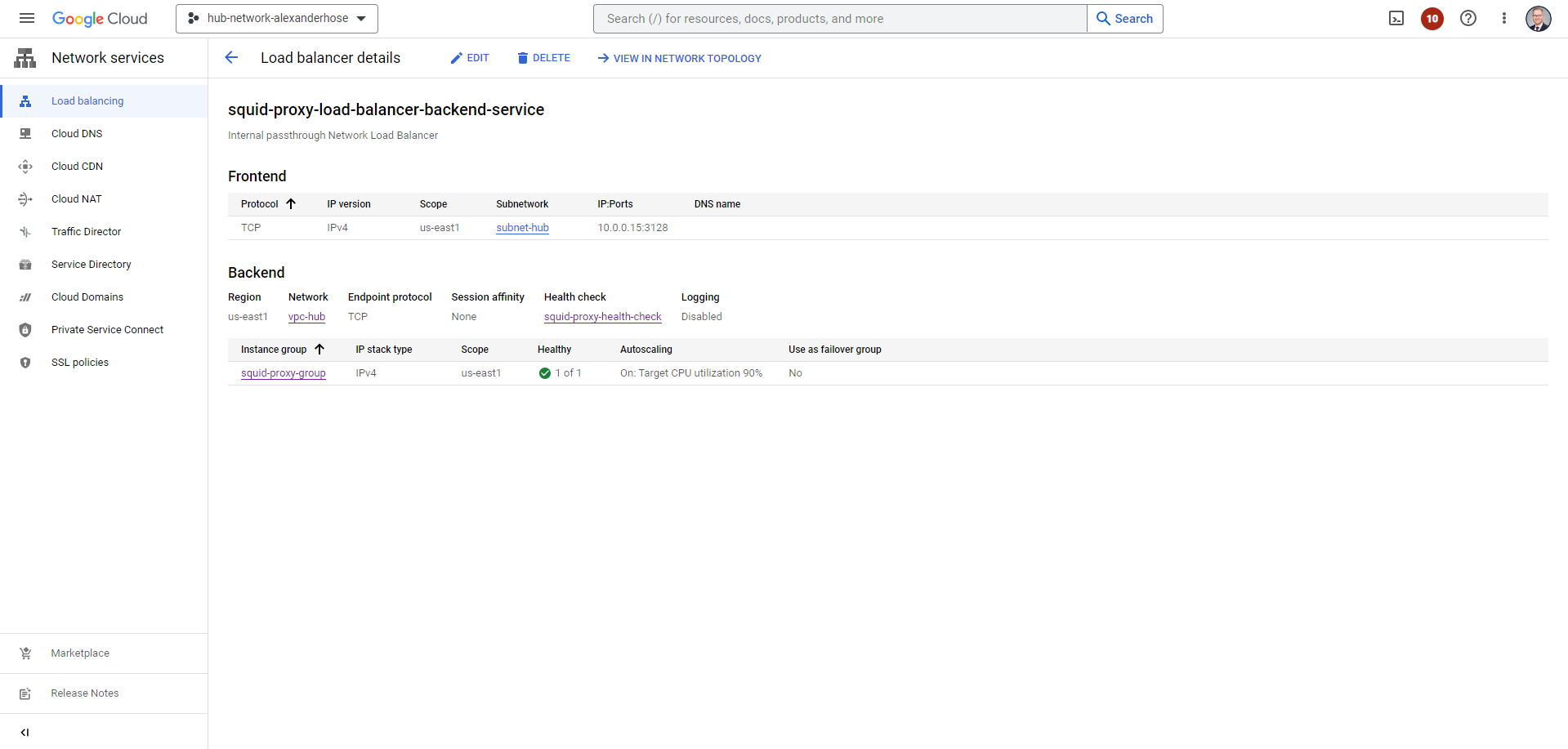The image size is (1568, 749).
Task: Click the Private Service Connect shield icon
Action: tap(25, 330)
